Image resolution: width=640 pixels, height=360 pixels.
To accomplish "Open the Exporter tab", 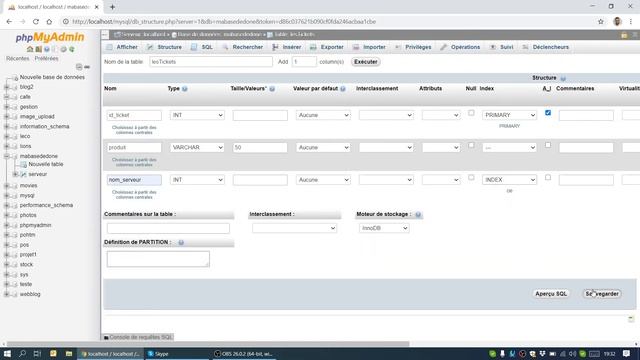I will pos(327,47).
